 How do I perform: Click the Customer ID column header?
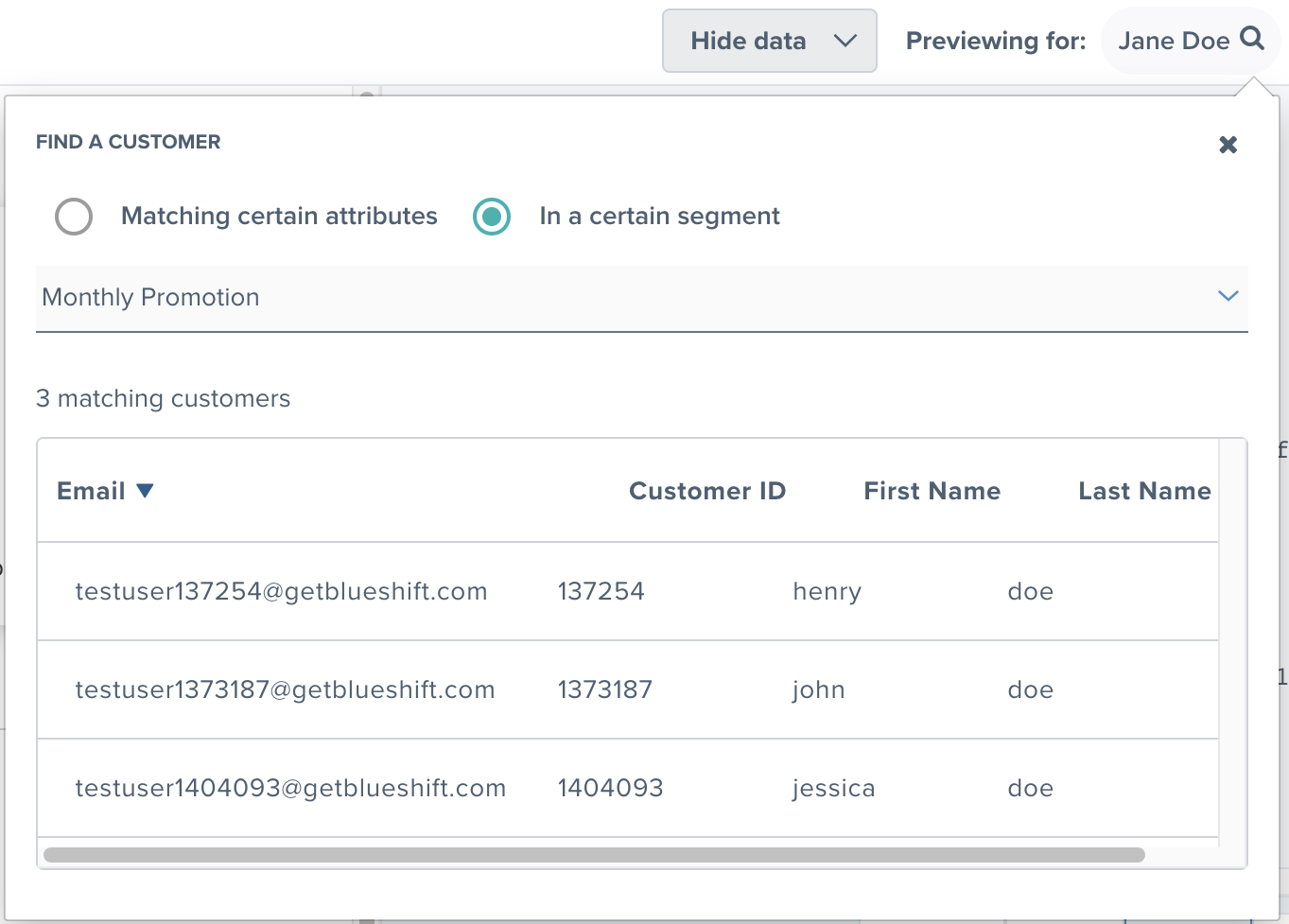pos(707,491)
